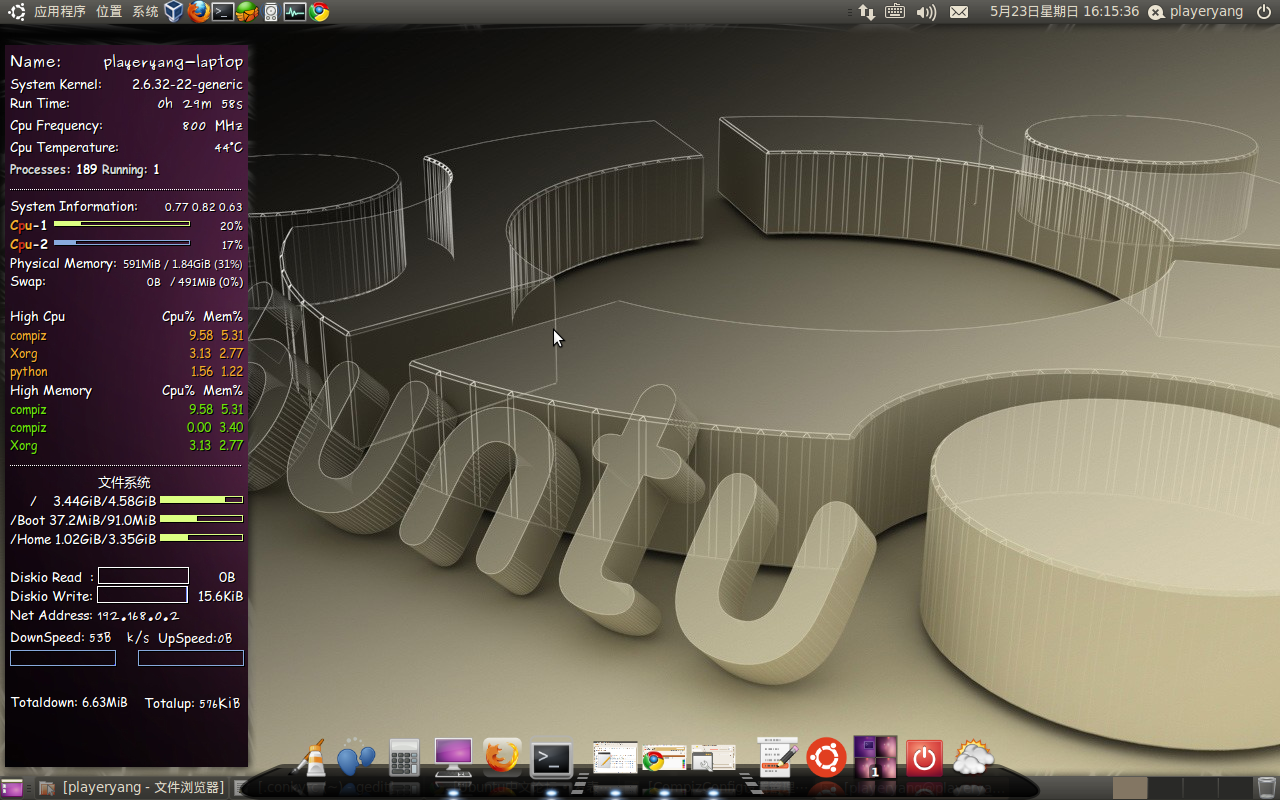The image size is (1280, 800).
Task: Open the clock showing 16:15:36
Action: click(x=1064, y=12)
